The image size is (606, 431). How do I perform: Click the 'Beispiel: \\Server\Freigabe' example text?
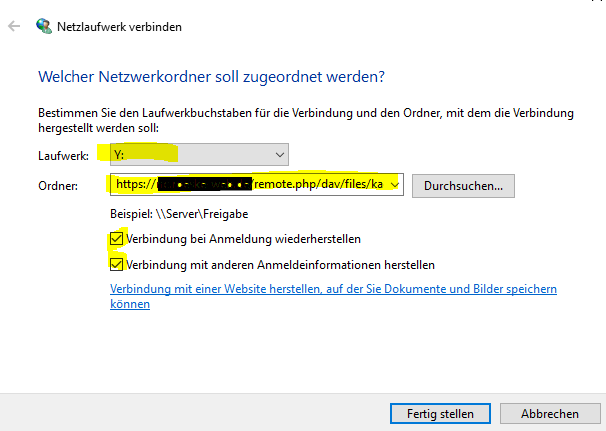click(179, 214)
